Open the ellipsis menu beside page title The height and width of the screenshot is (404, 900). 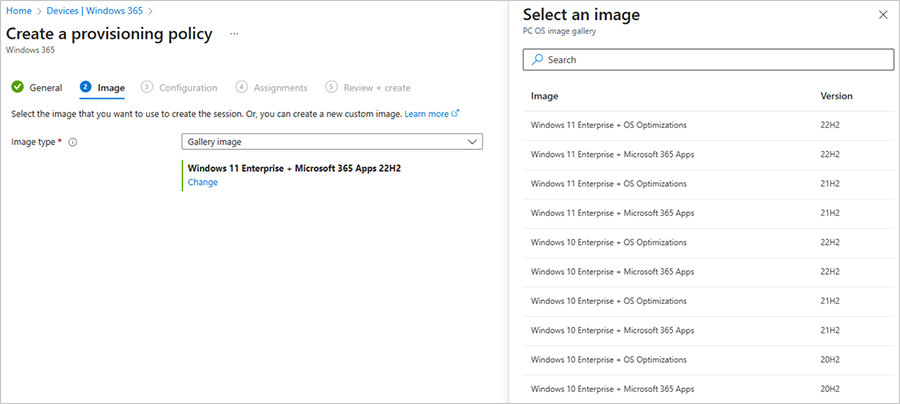[234, 34]
